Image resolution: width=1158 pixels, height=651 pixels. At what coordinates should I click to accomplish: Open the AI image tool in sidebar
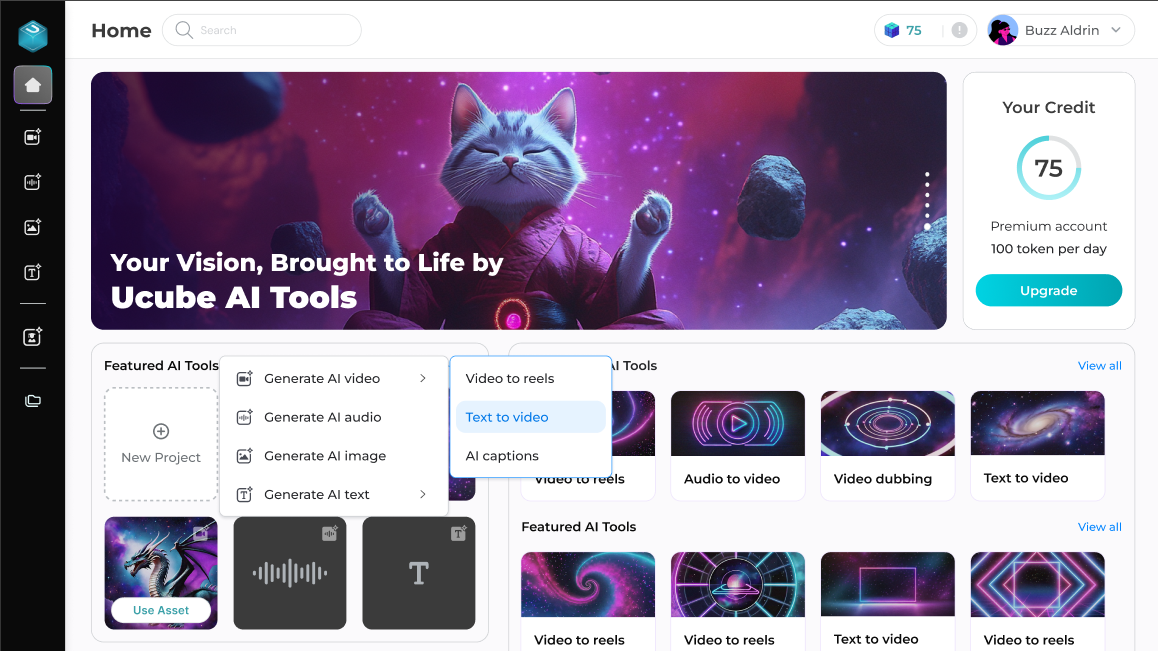(33, 227)
